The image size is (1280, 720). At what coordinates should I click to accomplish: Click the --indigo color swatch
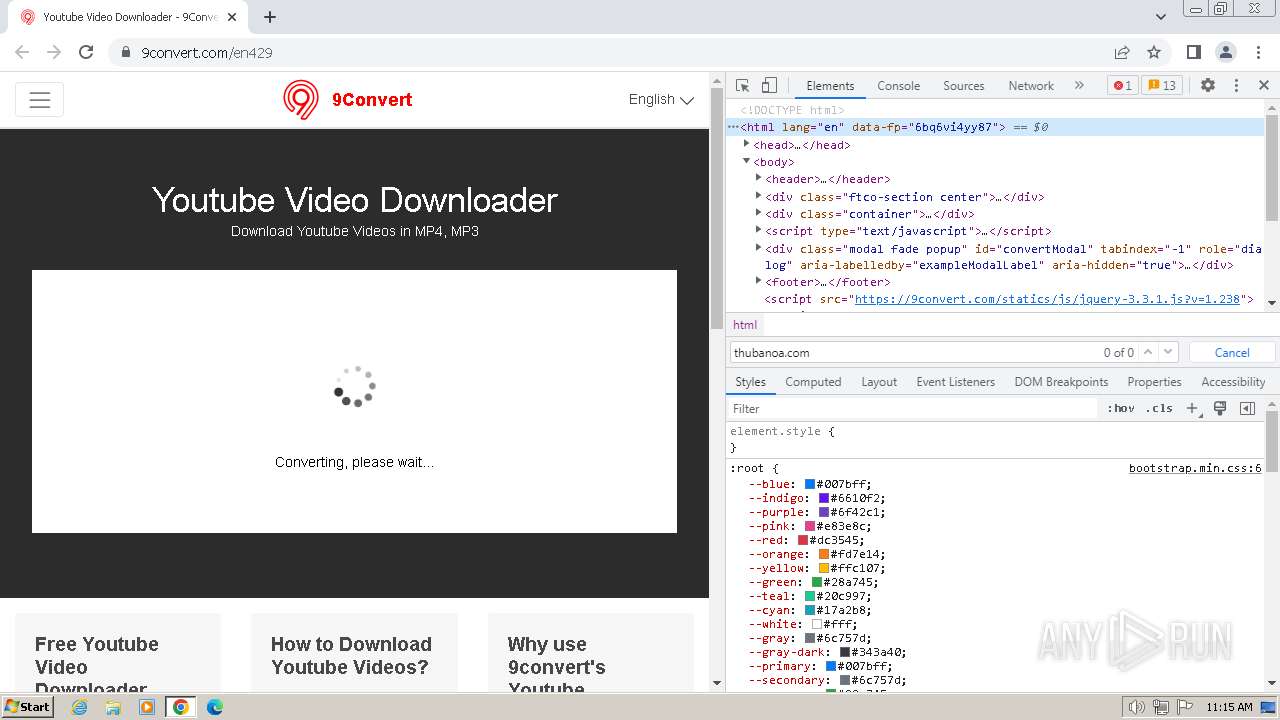click(x=824, y=498)
